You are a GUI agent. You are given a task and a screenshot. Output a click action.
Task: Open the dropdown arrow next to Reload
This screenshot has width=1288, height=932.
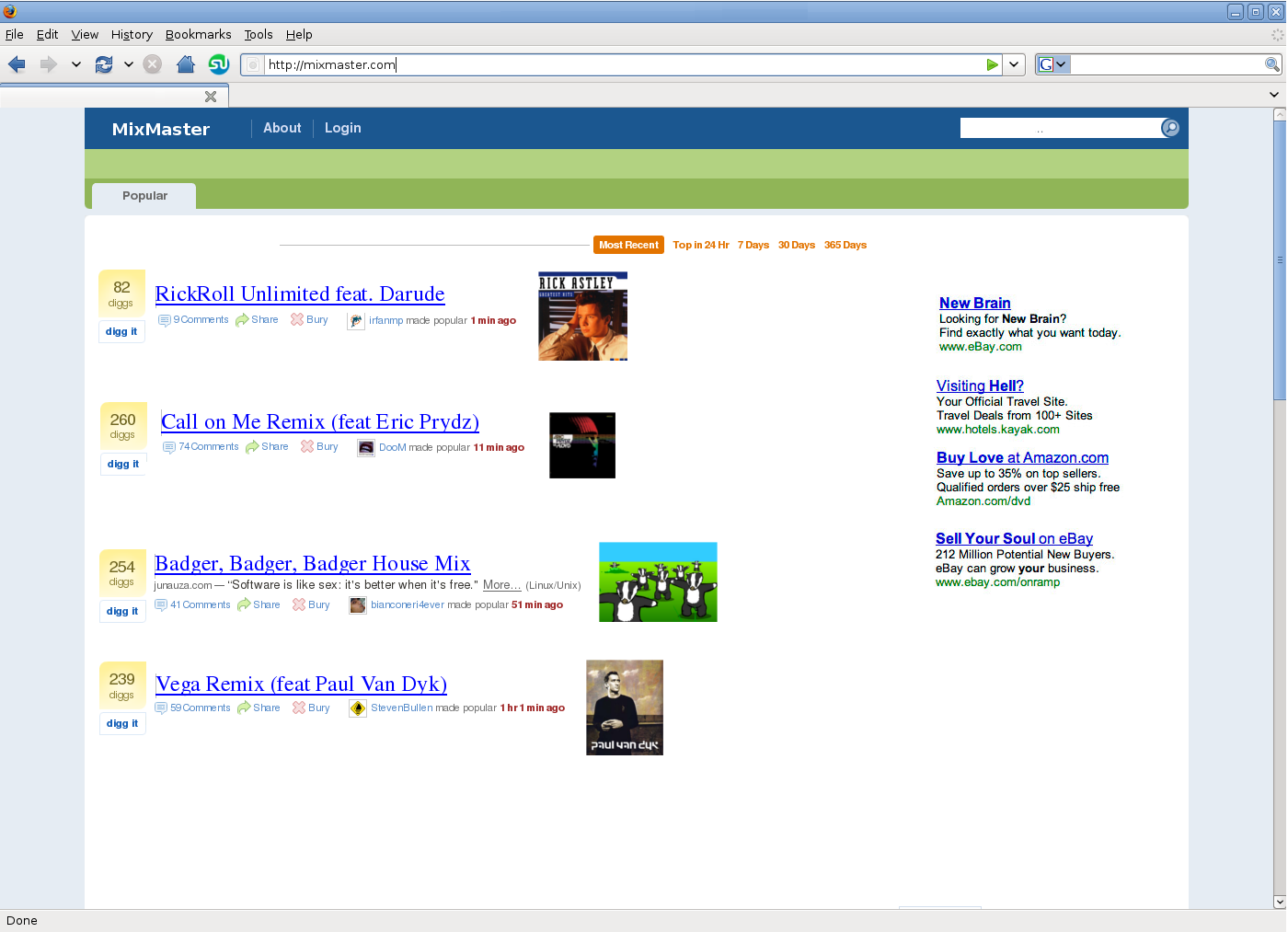pyautogui.click(x=129, y=64)
